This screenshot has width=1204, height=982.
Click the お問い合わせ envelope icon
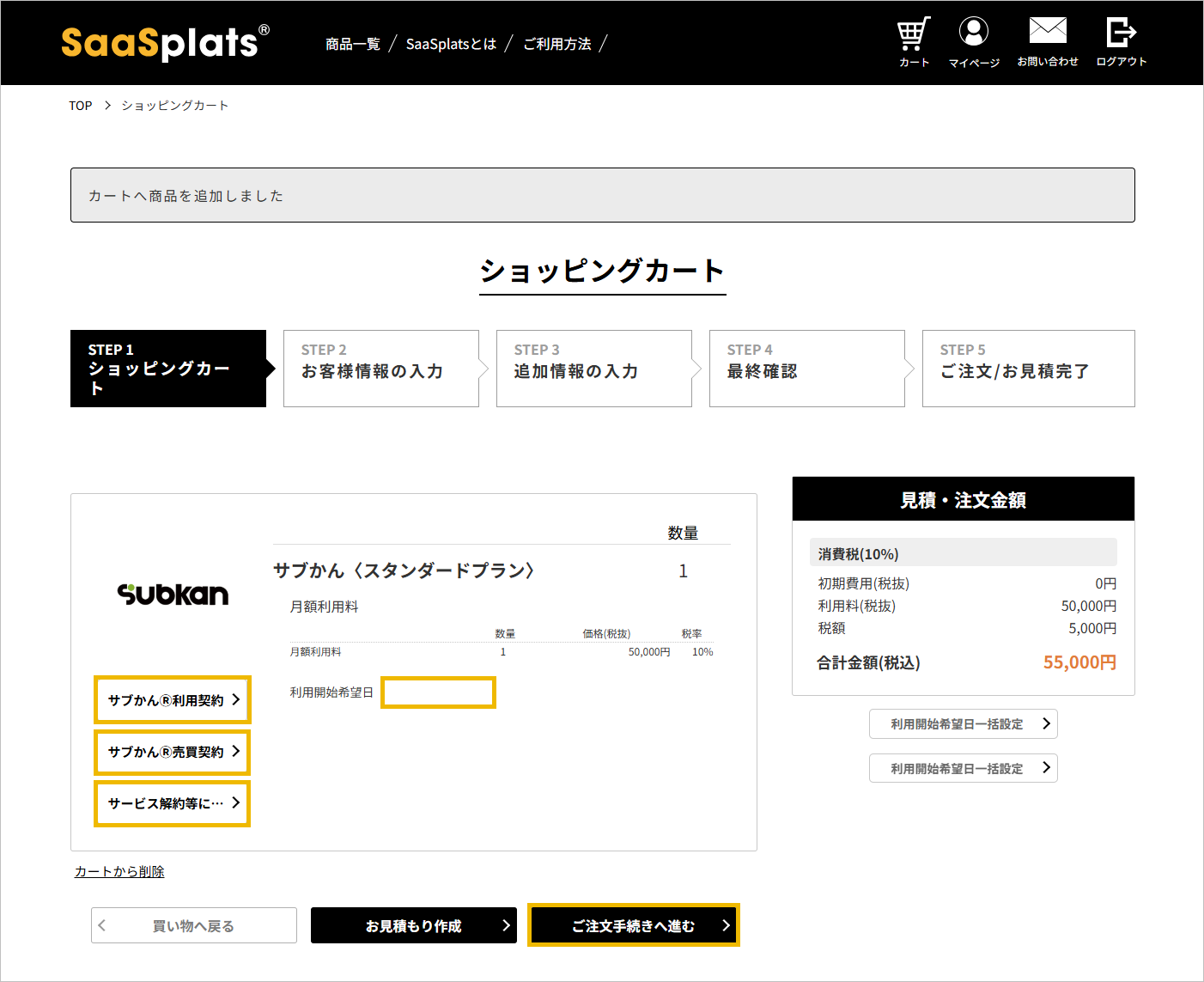(x=1048, y=42)
